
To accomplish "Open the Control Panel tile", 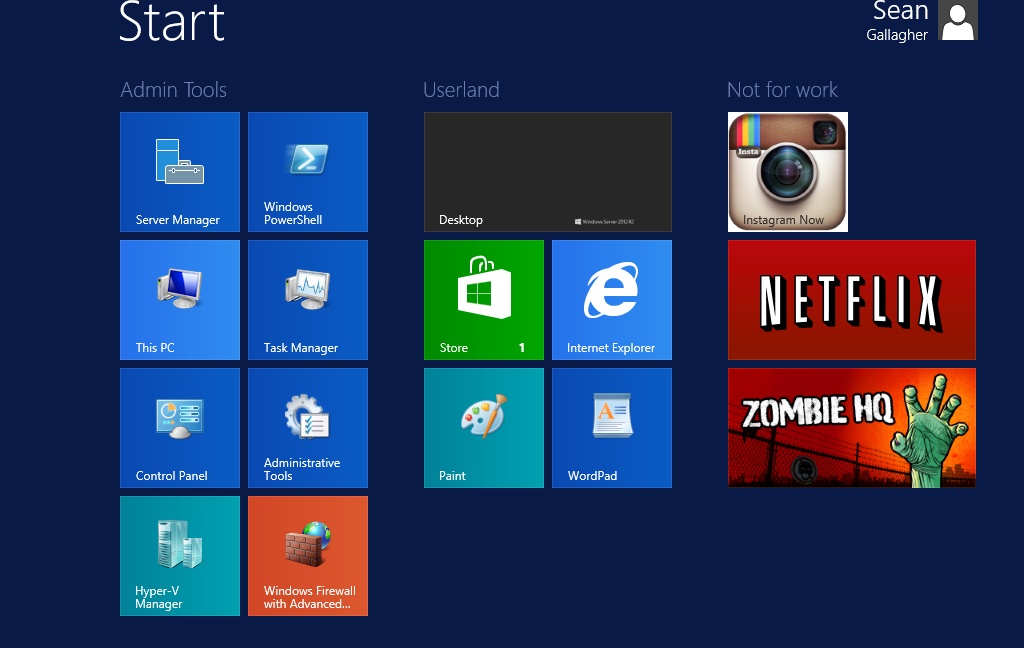I will (179, 428).
